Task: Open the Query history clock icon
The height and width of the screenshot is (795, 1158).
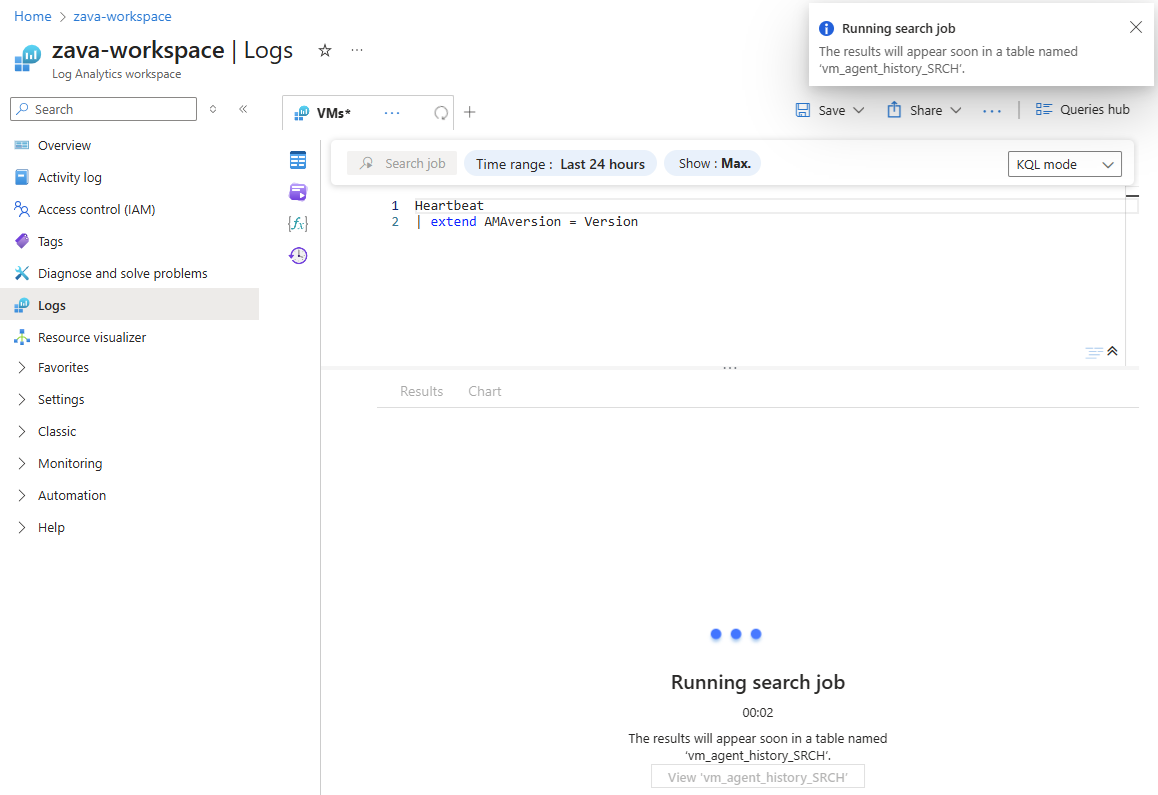Action: coord(298,256)
